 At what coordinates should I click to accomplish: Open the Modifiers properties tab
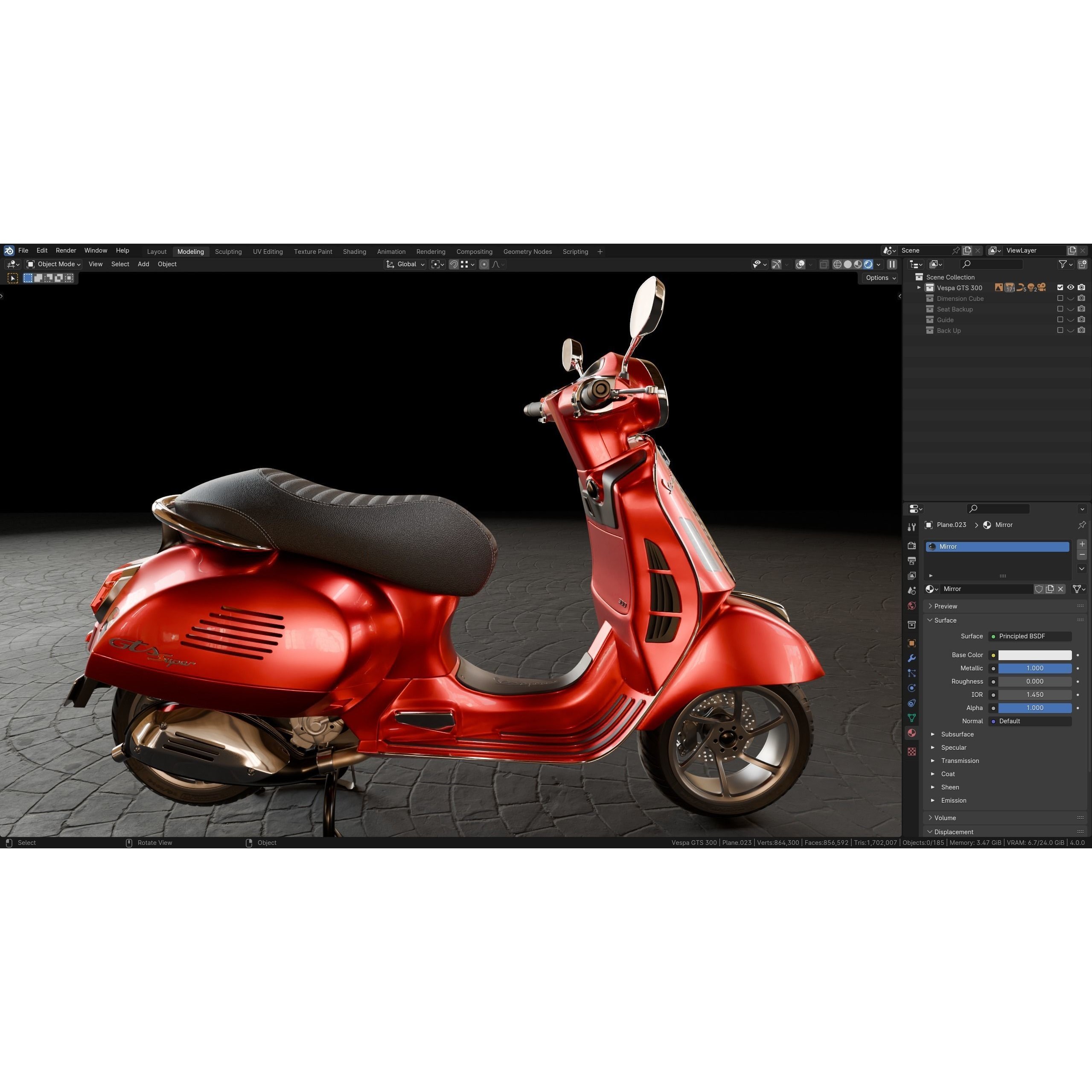tap(911, 658)
